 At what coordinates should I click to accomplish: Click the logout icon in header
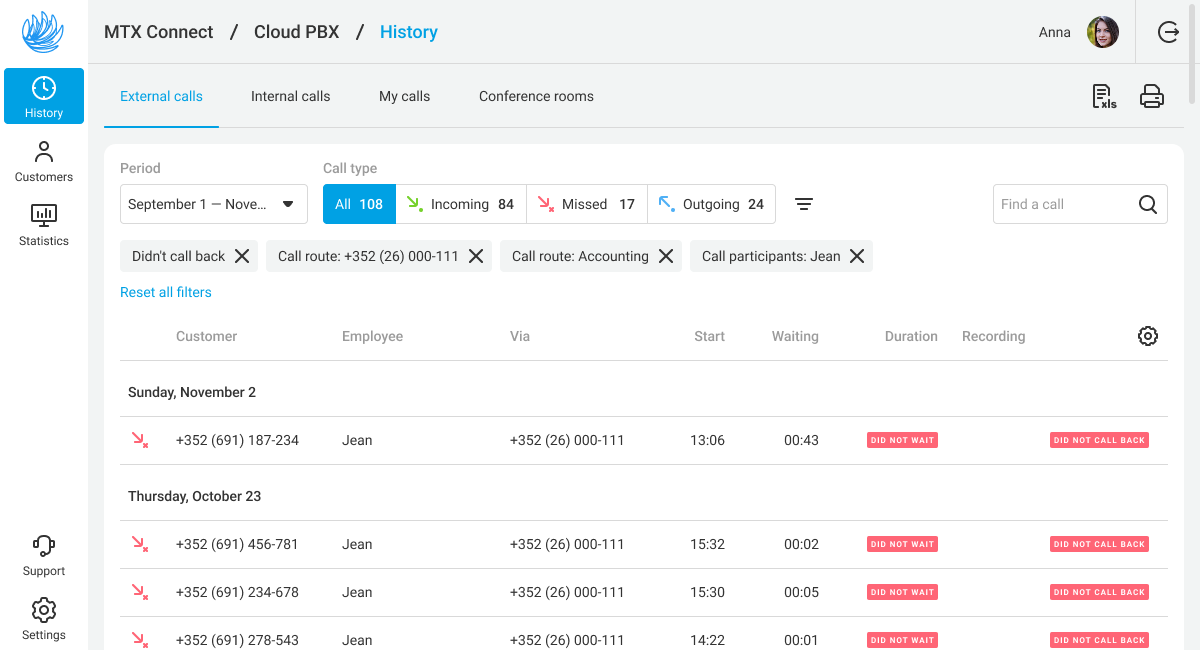click(x=1168, y=32)
